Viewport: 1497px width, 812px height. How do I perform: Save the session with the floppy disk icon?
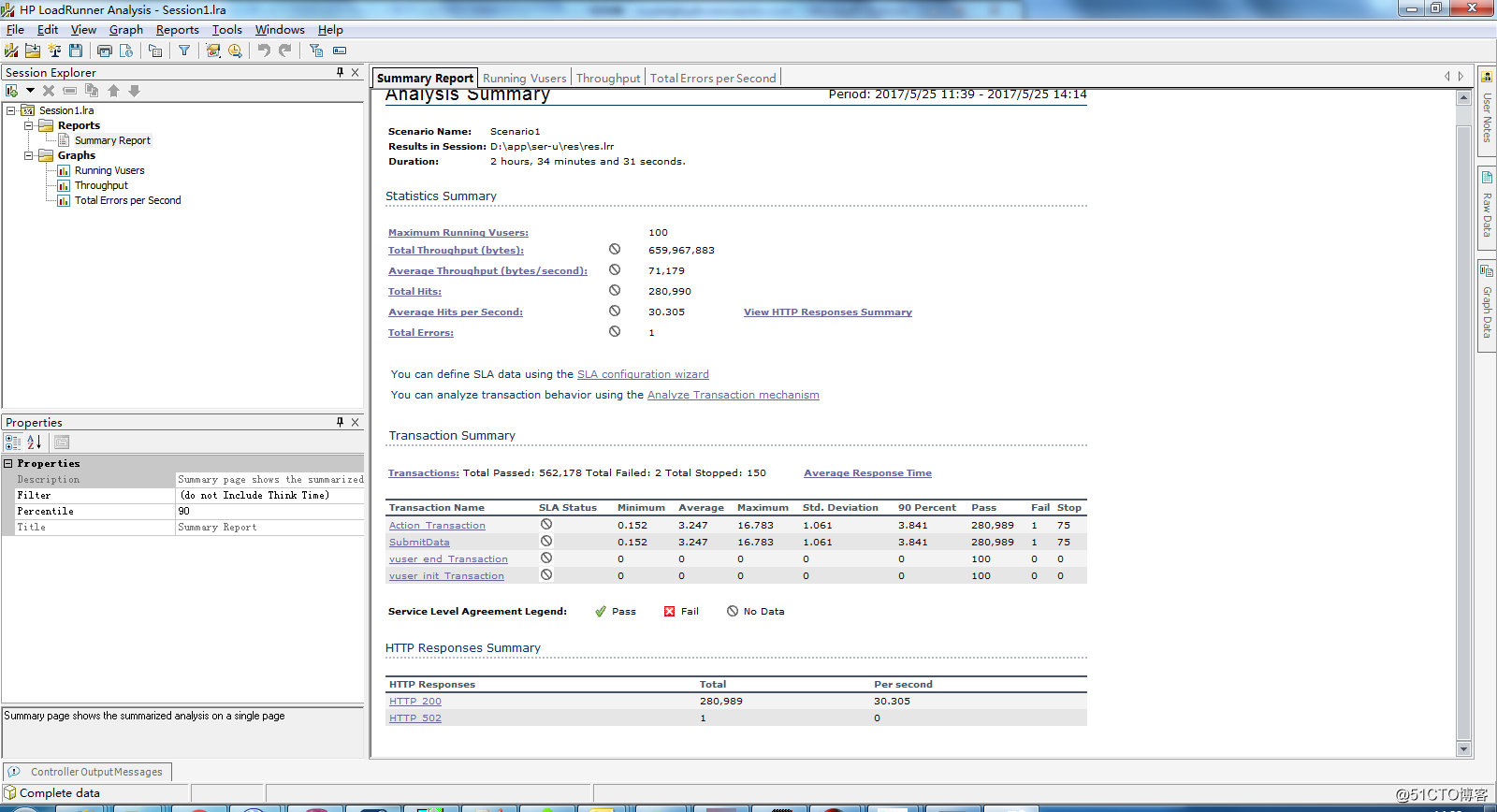point(76,51)
